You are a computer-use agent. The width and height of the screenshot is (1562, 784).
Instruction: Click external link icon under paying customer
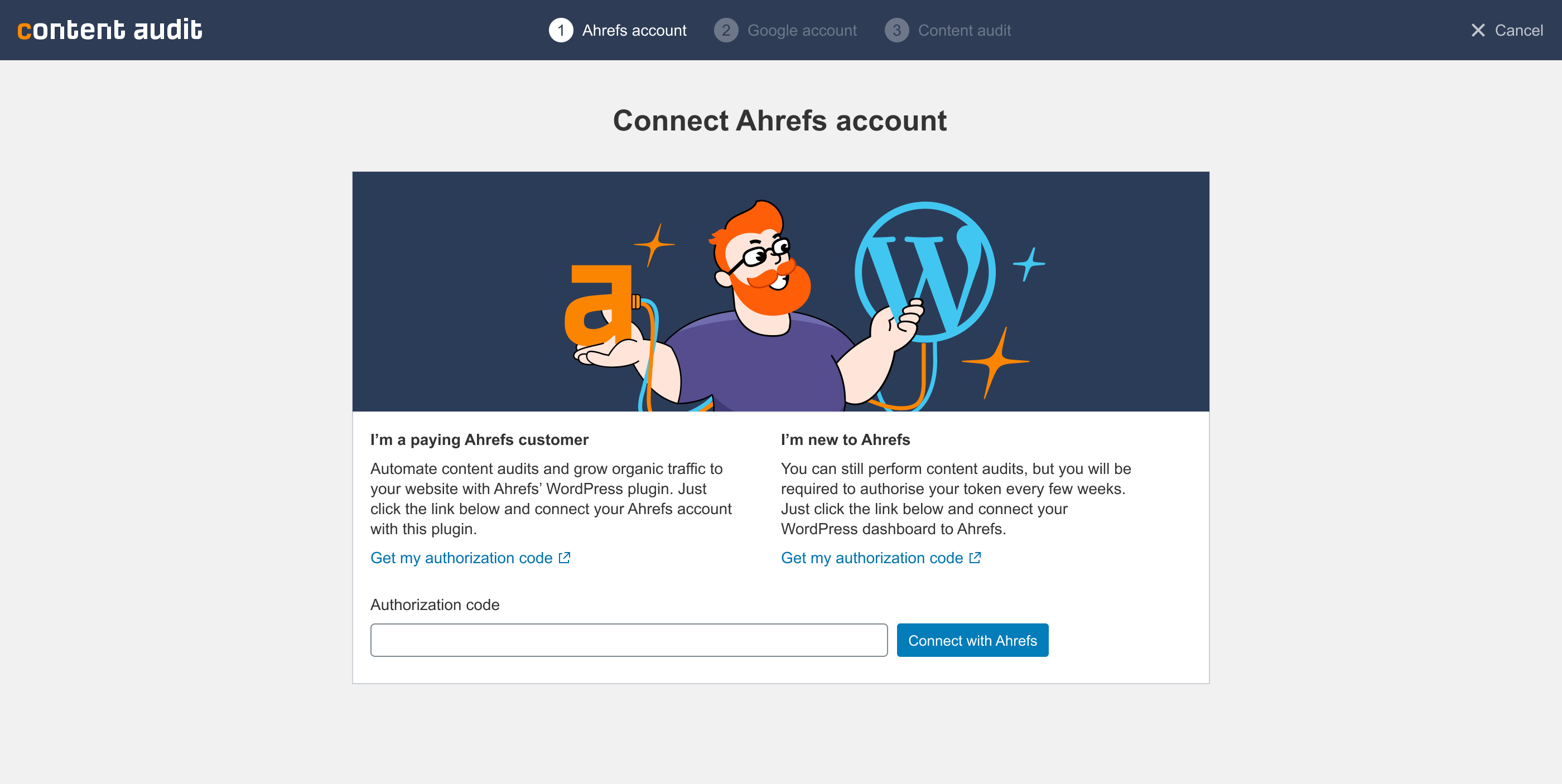click(x=565, y=558)
